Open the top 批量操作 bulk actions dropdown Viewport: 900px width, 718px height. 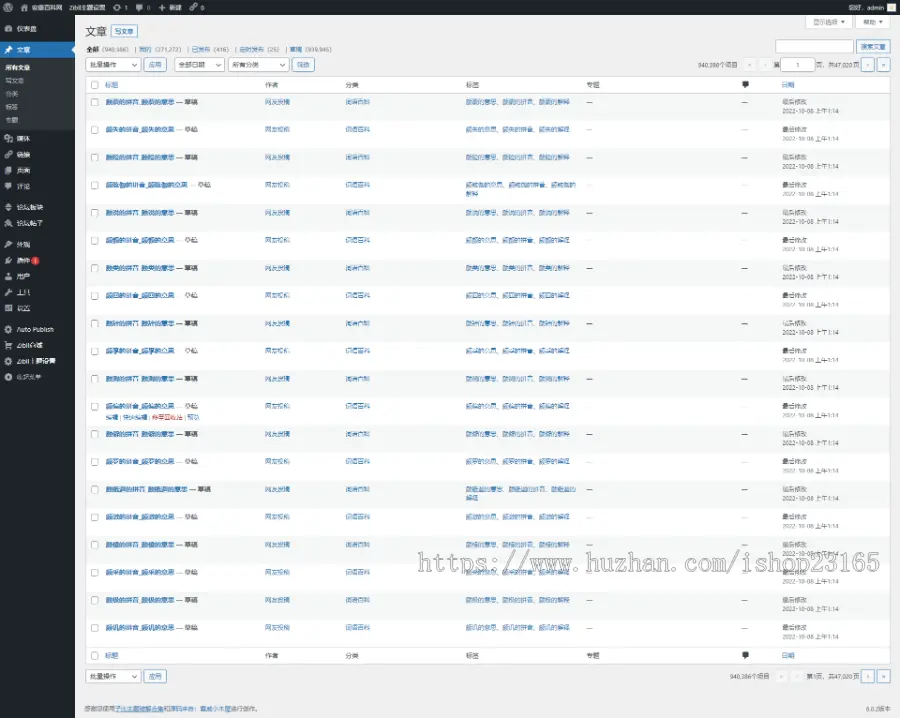point(112,65)
